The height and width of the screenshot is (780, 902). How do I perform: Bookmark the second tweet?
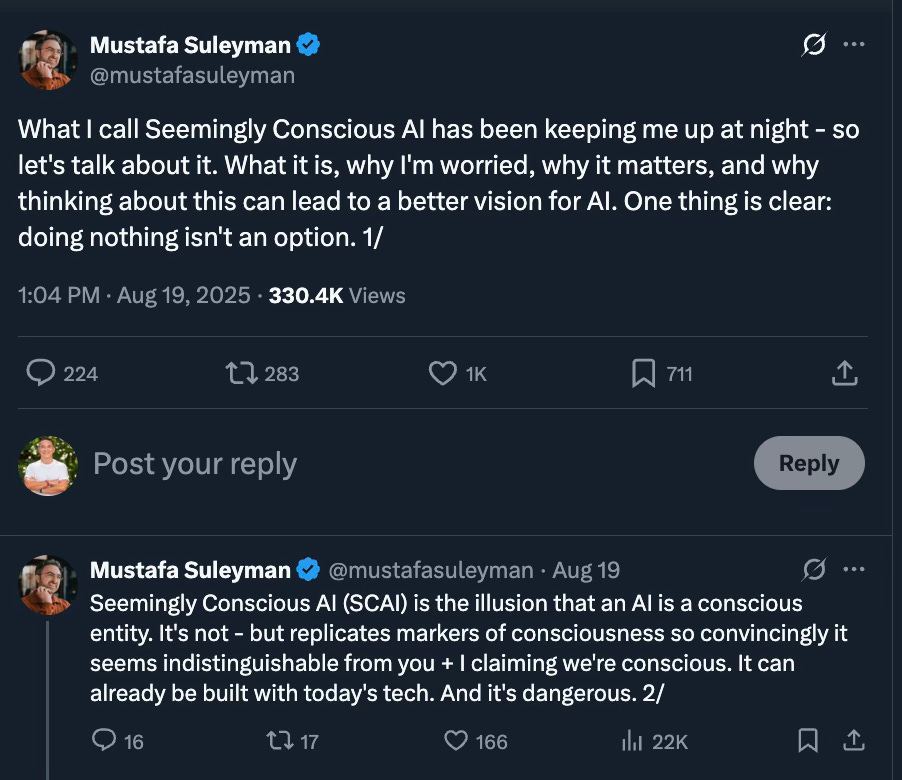[x=808, y=741]
